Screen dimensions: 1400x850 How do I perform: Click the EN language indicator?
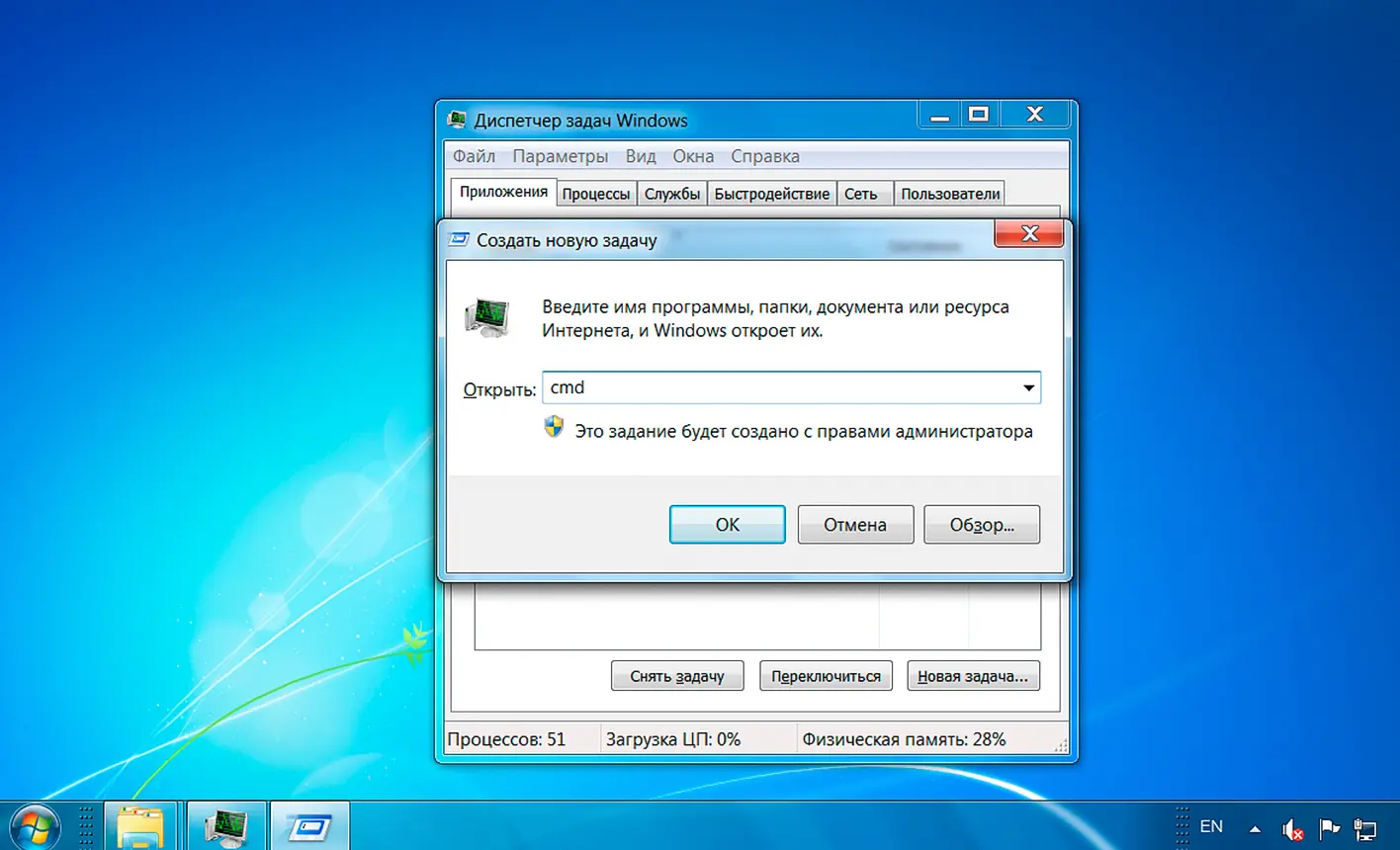[x=1211, y=827]
